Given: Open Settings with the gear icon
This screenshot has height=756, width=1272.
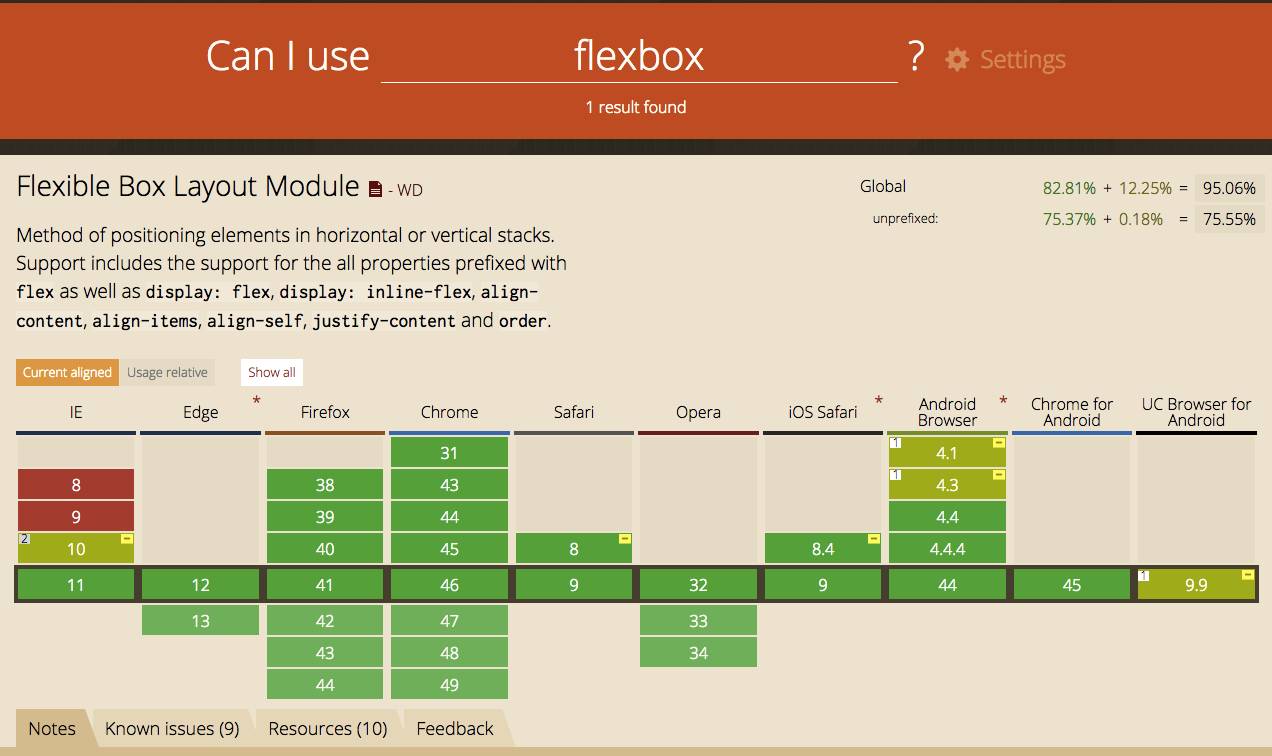Looking at the screenshot, I should (957, 60).
